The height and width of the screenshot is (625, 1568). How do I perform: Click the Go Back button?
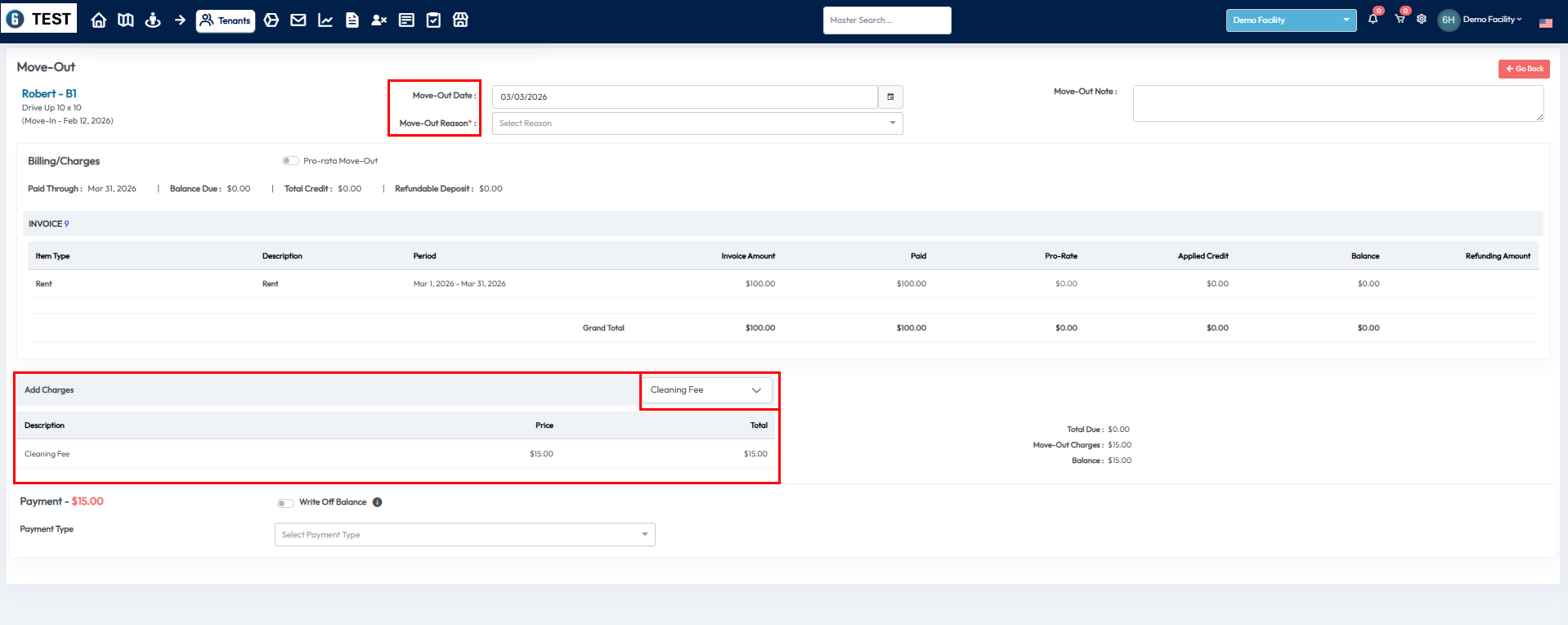(x=1524, y=69)
